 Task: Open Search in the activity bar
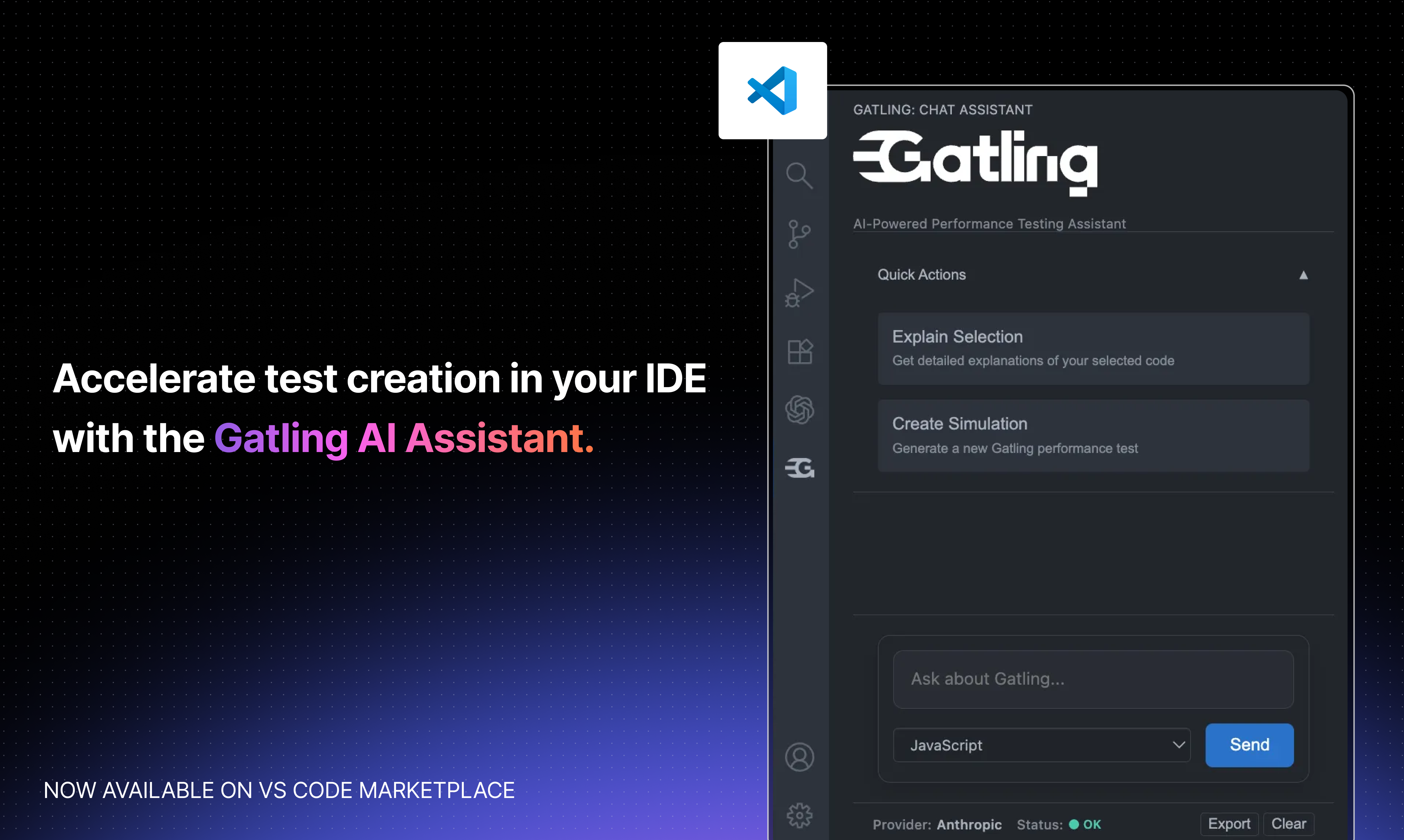coord(799,175)
